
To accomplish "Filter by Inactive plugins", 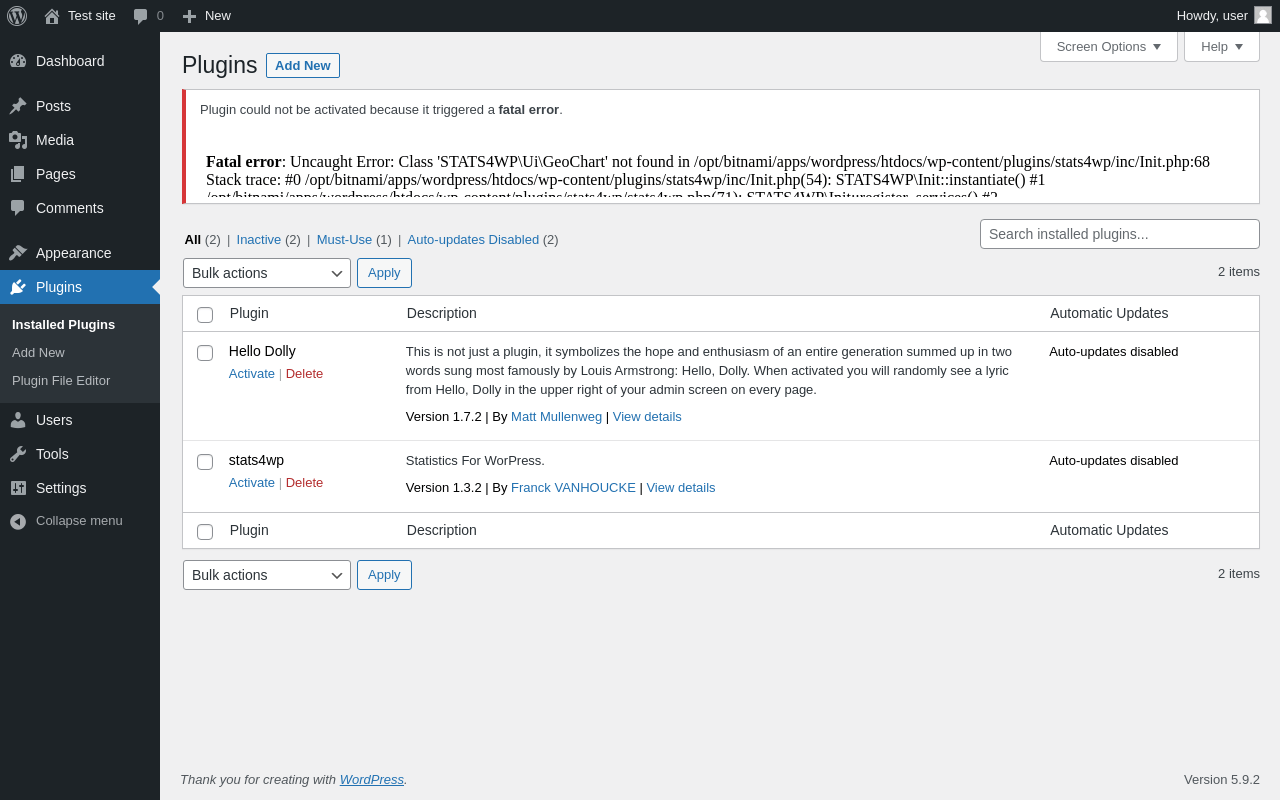I will [259, 239].
